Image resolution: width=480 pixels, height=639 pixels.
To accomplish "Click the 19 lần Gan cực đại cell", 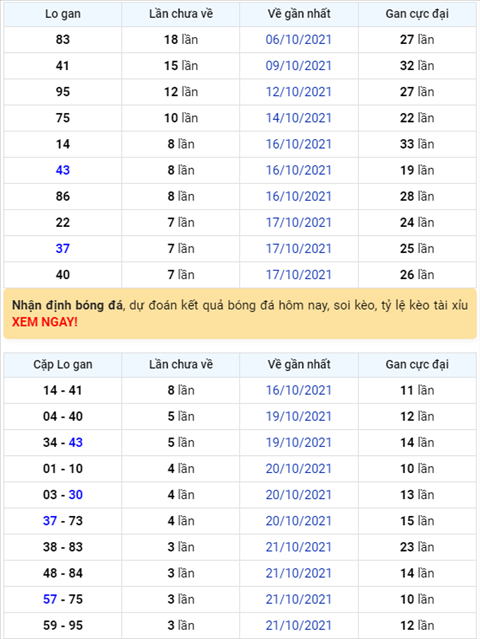I will coord(417,170).
